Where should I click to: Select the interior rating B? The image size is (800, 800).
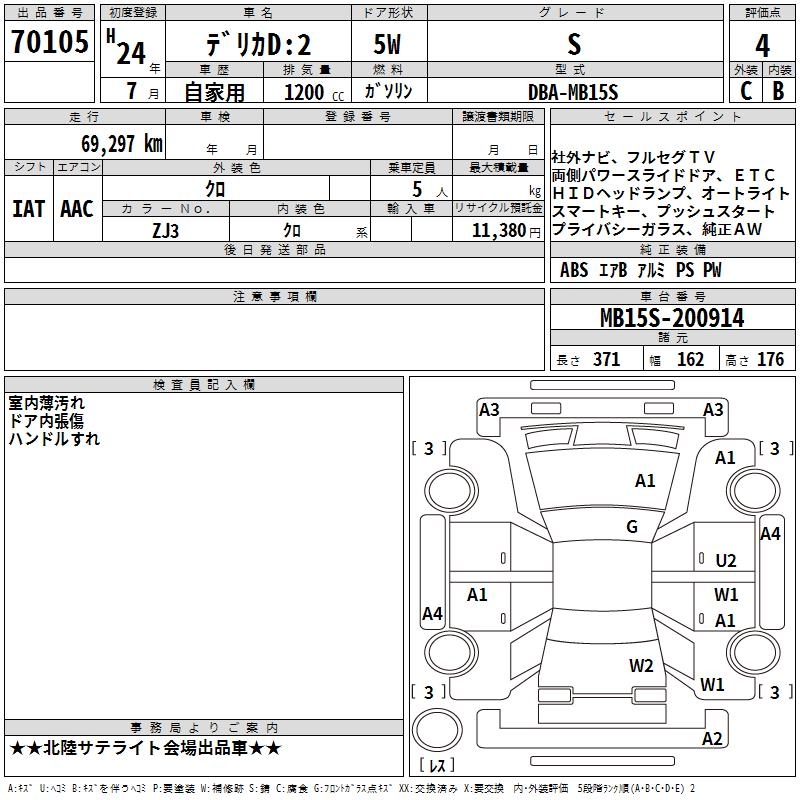pos(778,91)
